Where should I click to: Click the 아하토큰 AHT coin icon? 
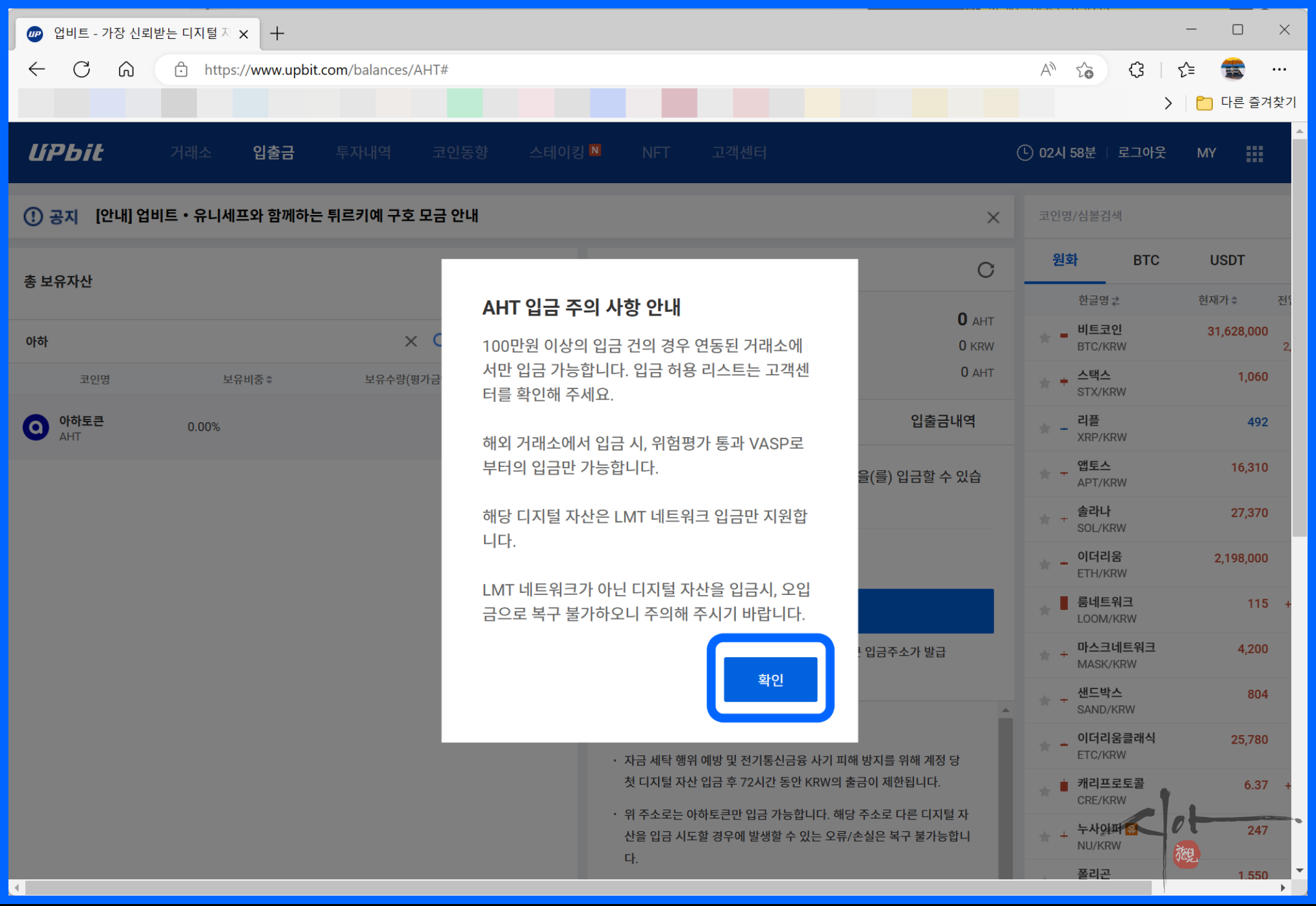click(36, 427)
